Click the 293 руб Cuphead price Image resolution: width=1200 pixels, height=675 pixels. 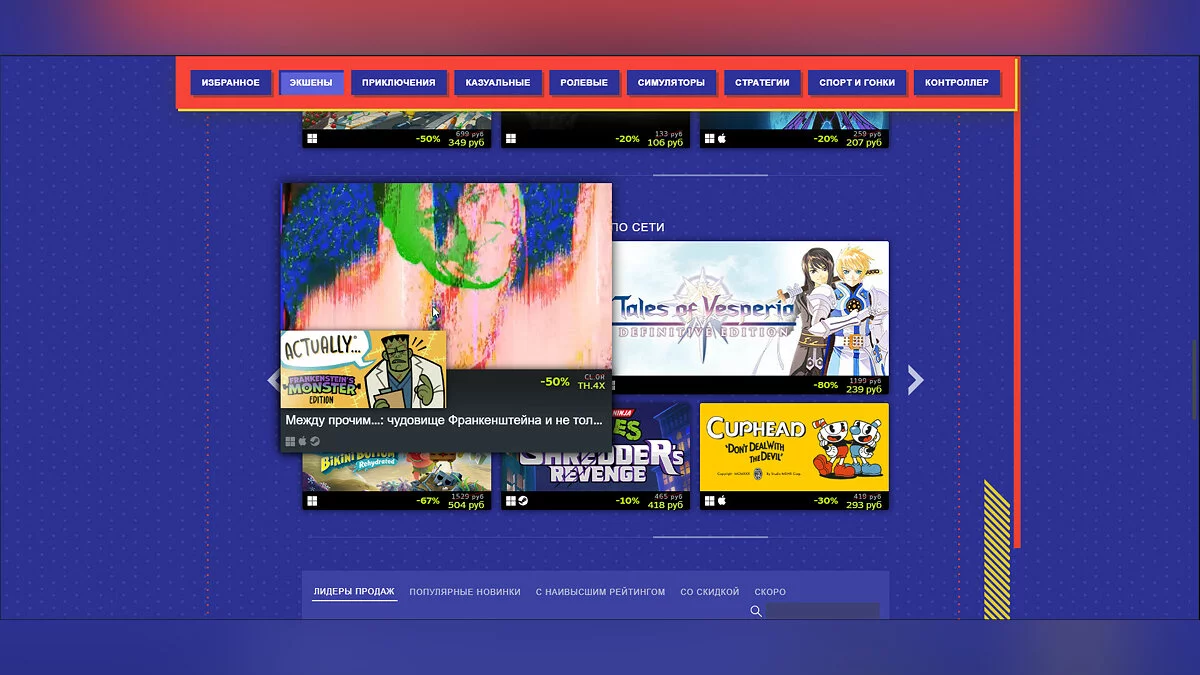tap(864, 505)
